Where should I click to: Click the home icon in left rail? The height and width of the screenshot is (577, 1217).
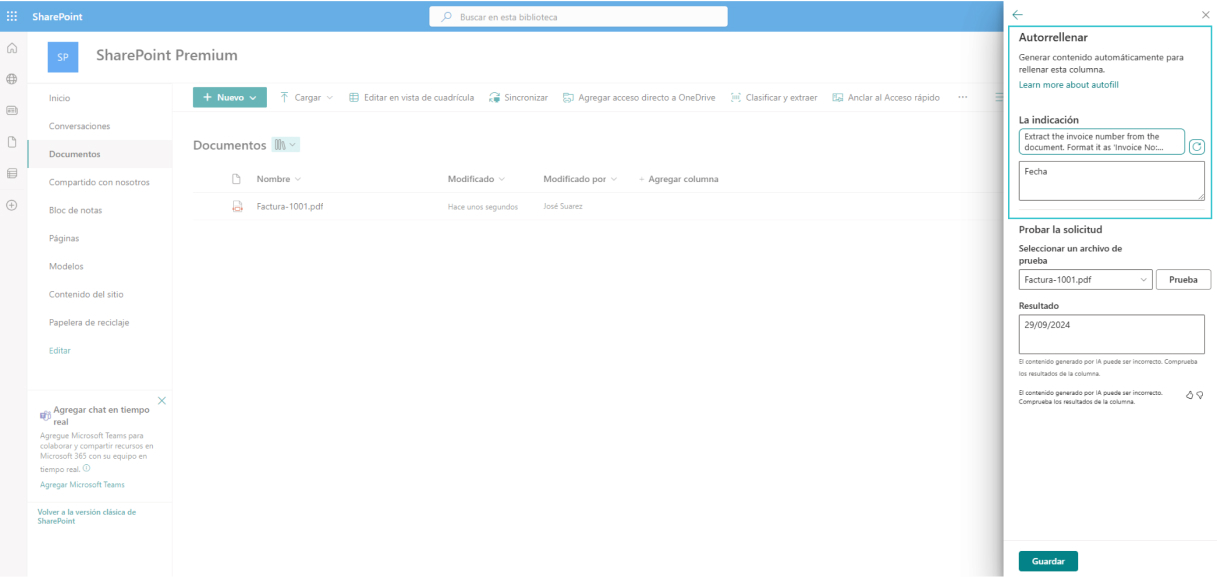click(12, 49)
